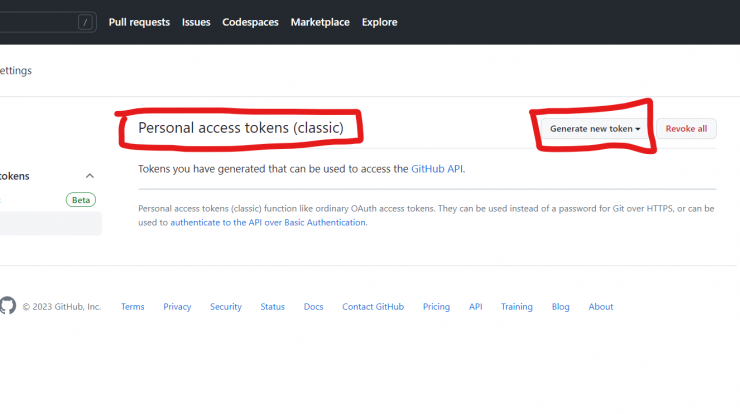Go to Codespaces in top navigation
This screenshot has height=414, width=740.
click(250, 22)
